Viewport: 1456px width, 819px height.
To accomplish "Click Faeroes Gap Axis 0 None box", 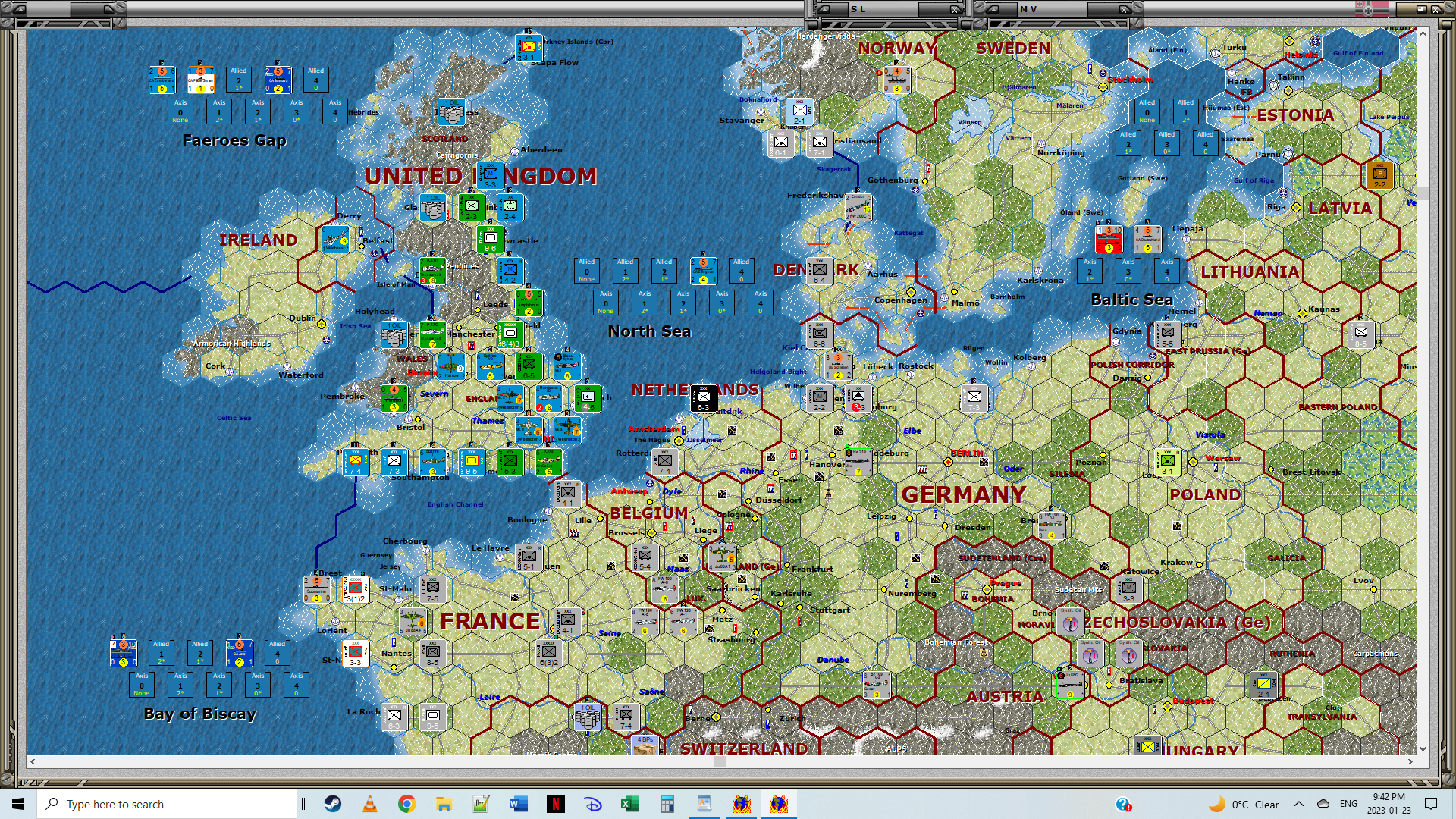I will pyautogui.click(x=180, y=111).
